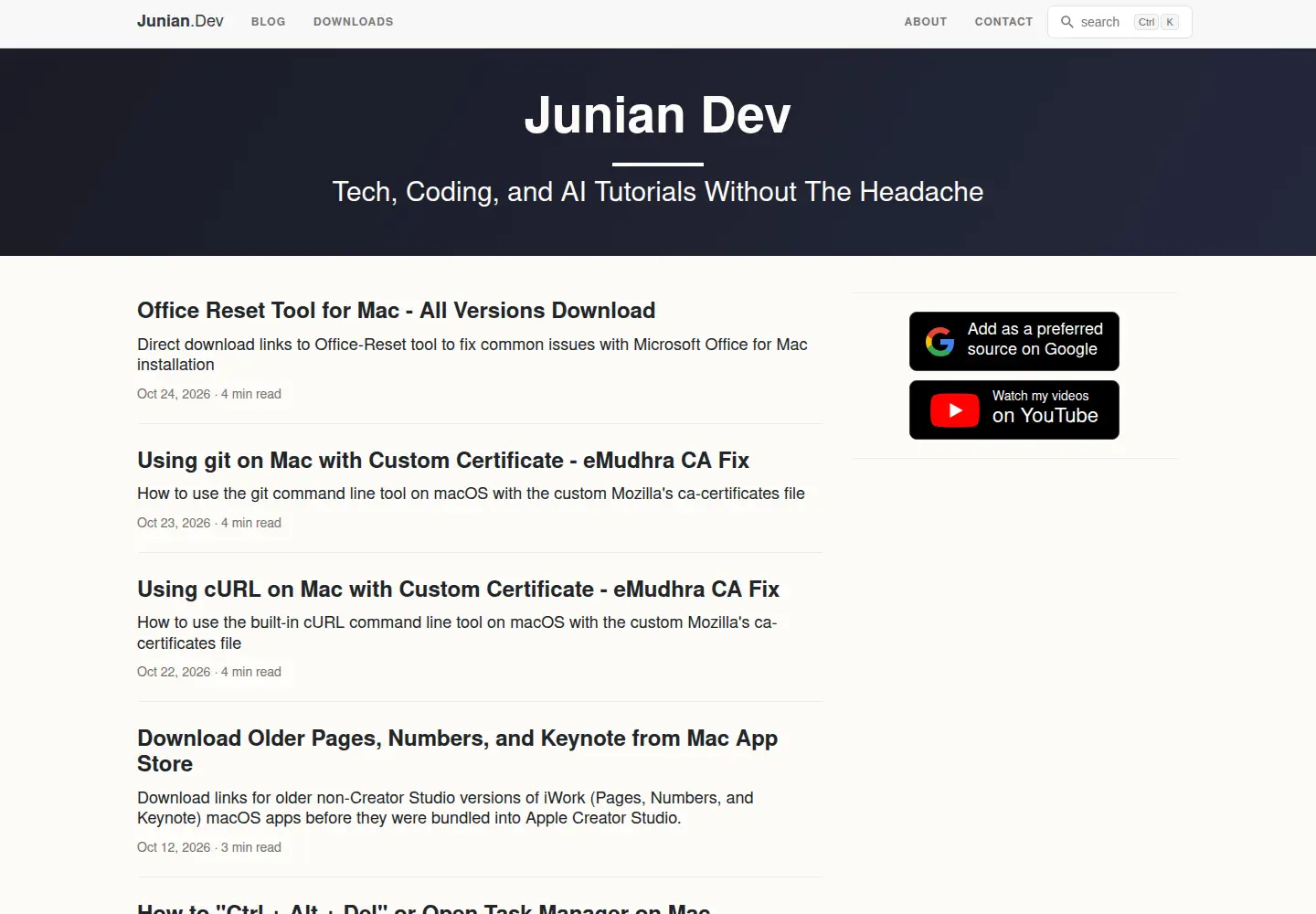This screenshot has height=914, width=1316.
Task: Open Download Older Pages, Numbers, Keynote article
Action: [x=457, y=750]
